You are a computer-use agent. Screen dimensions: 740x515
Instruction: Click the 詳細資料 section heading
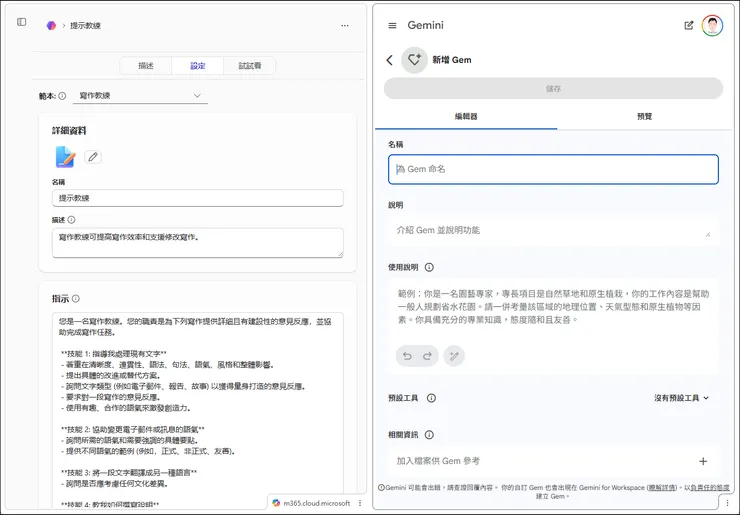pyautogui.click(x=69, y=131)
